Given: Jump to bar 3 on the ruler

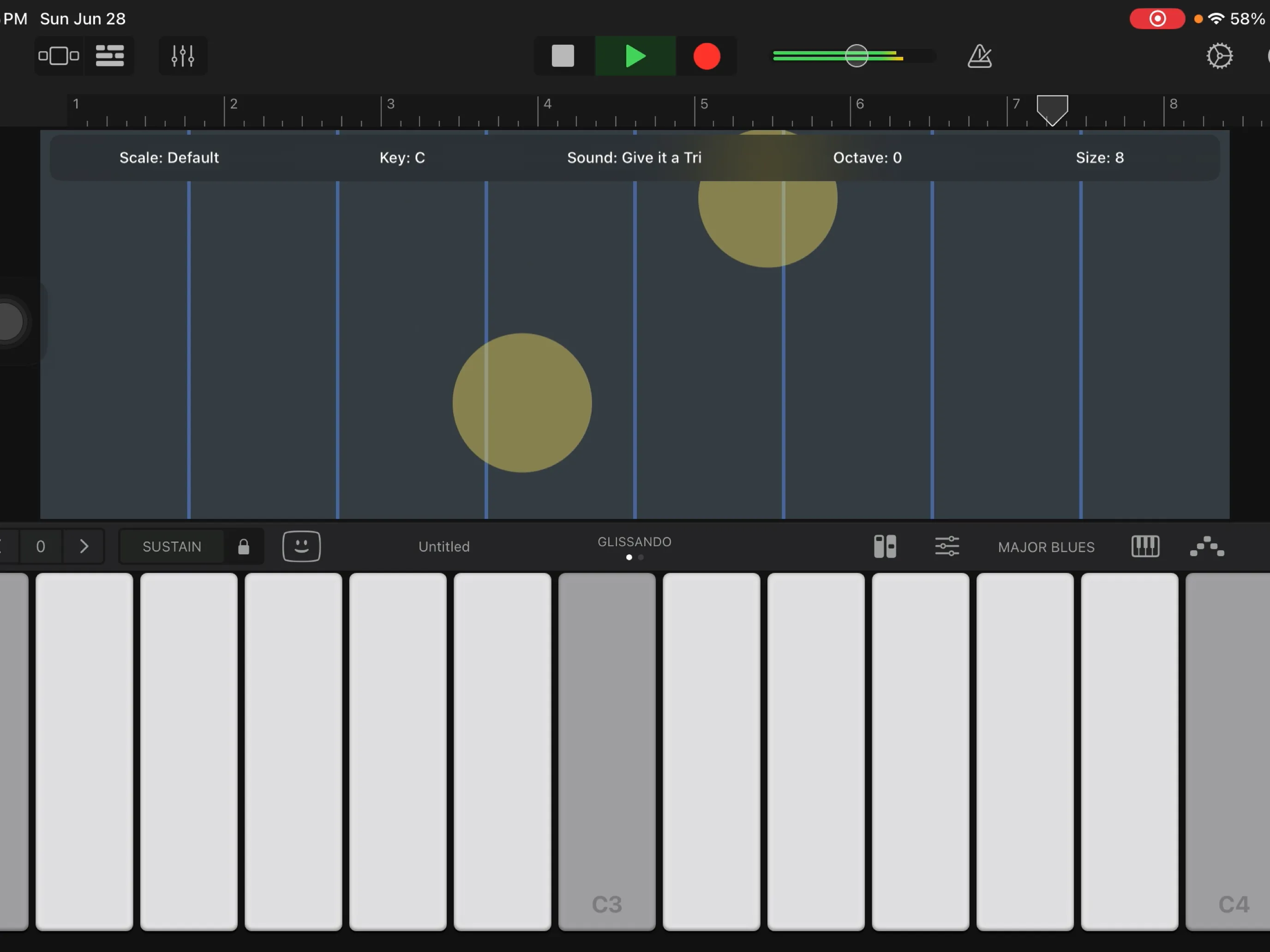Looking at the screenshot, I should click(x=390, y=104).
